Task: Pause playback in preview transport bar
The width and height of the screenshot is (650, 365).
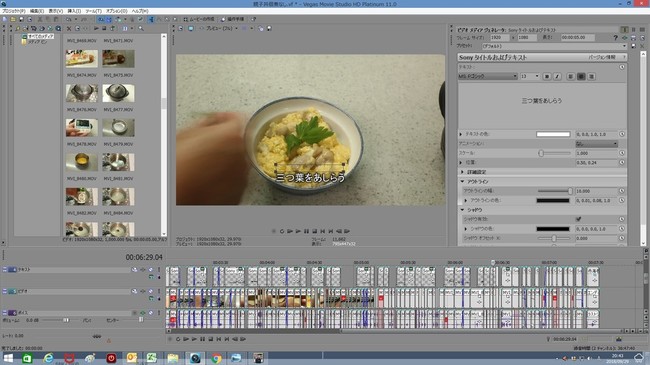Action: (x=306, y=231)
